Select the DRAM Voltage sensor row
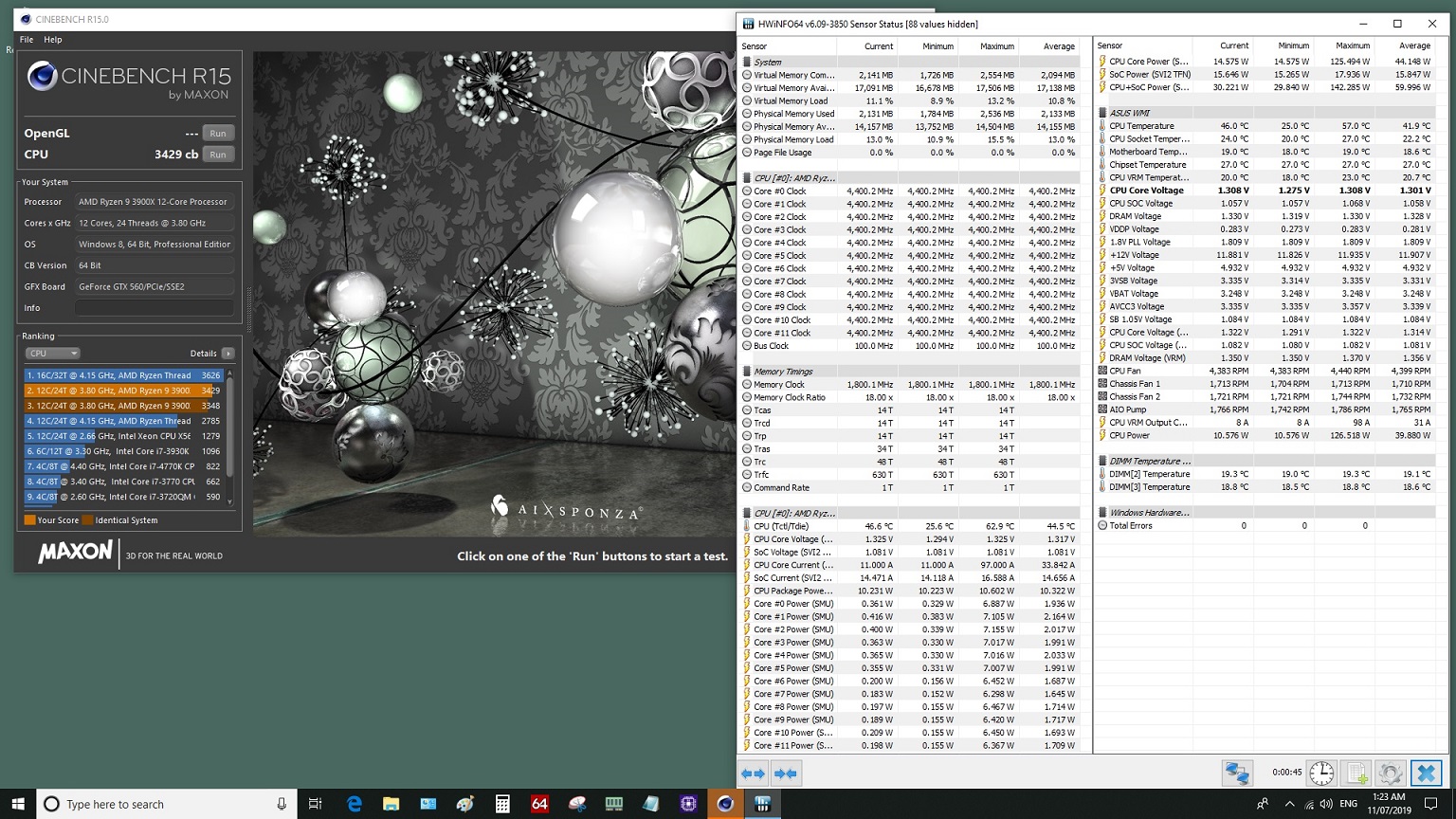 pos(1266,216)
